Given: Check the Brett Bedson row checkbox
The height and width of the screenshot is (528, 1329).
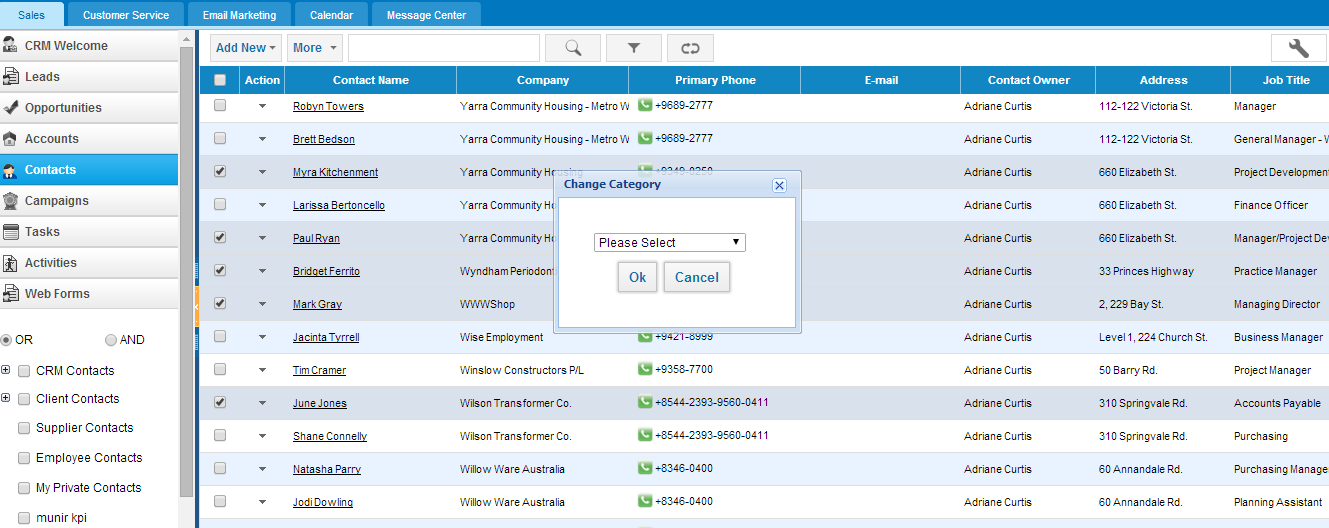Looking at the screenshot, I should (220, 138).
